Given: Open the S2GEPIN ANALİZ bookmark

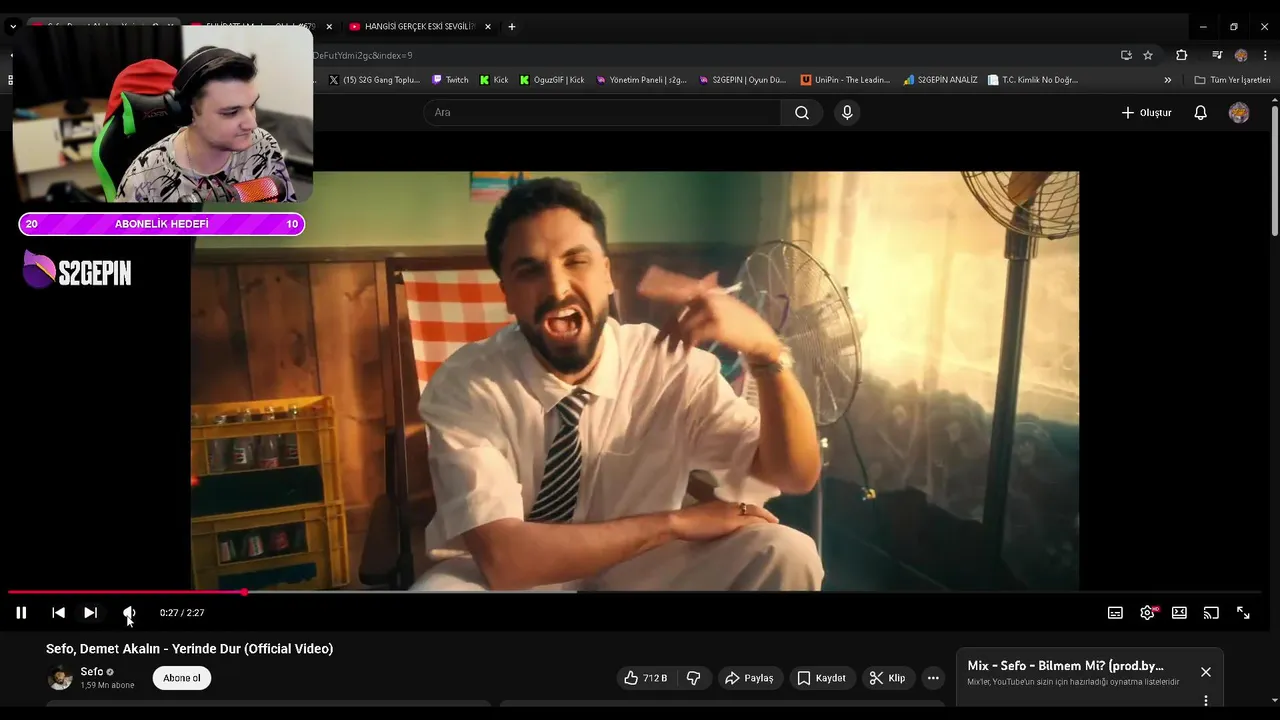Looking at the screenshot, I should point(940,80).
